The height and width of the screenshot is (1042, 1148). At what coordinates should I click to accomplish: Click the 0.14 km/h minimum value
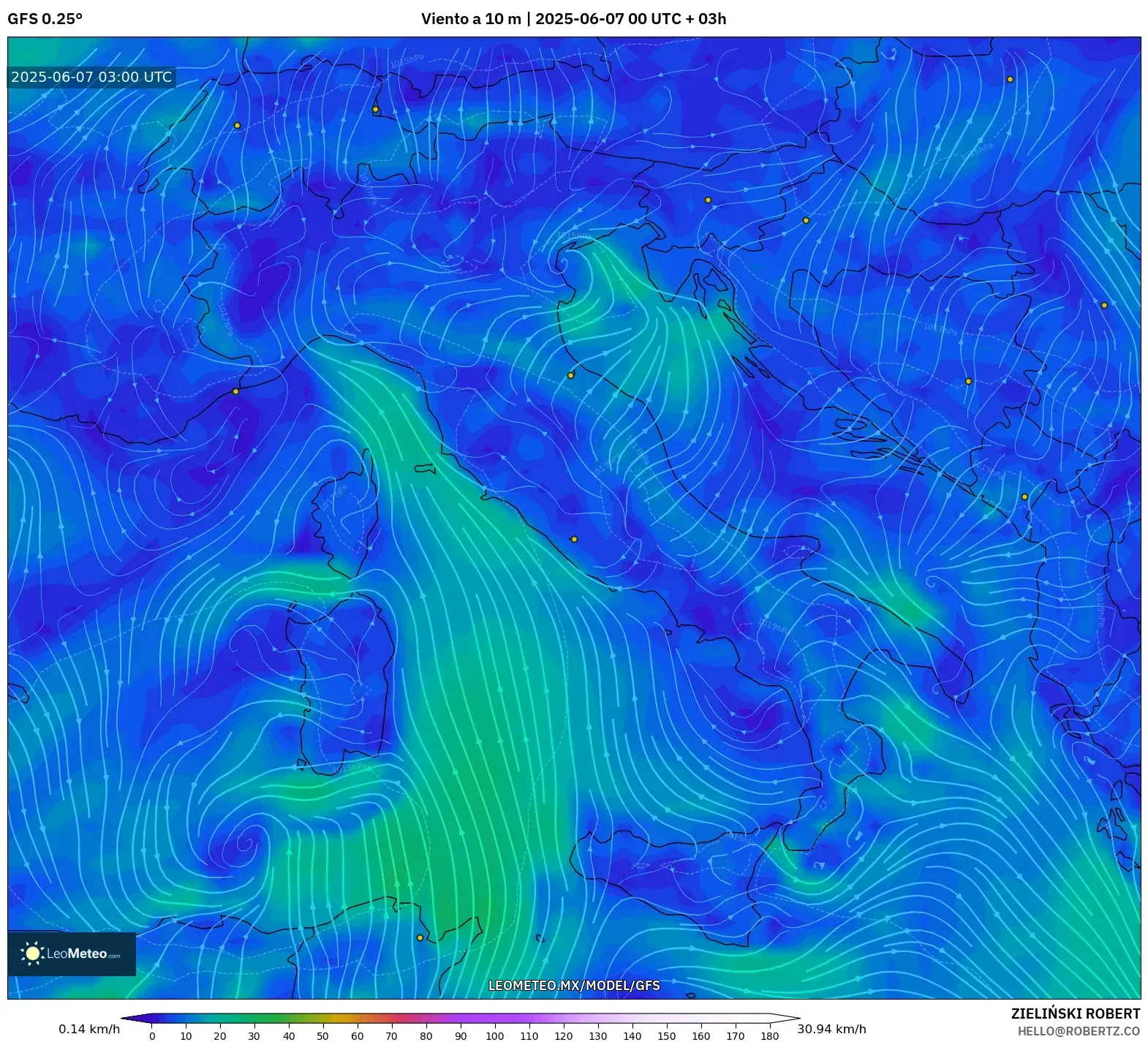[89, 1029]
